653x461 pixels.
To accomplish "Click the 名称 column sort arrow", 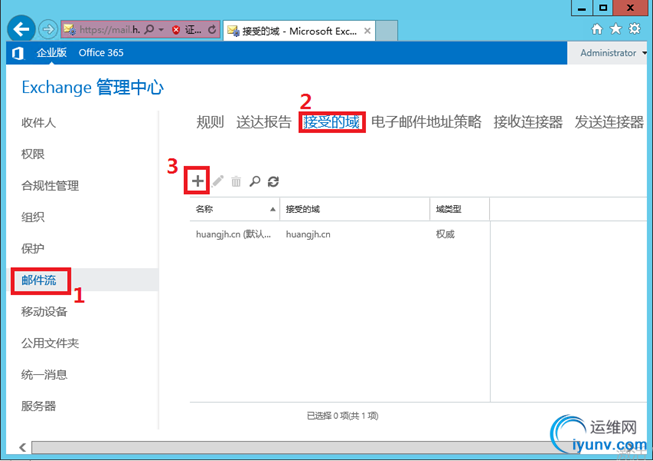I will pos(273,209).
